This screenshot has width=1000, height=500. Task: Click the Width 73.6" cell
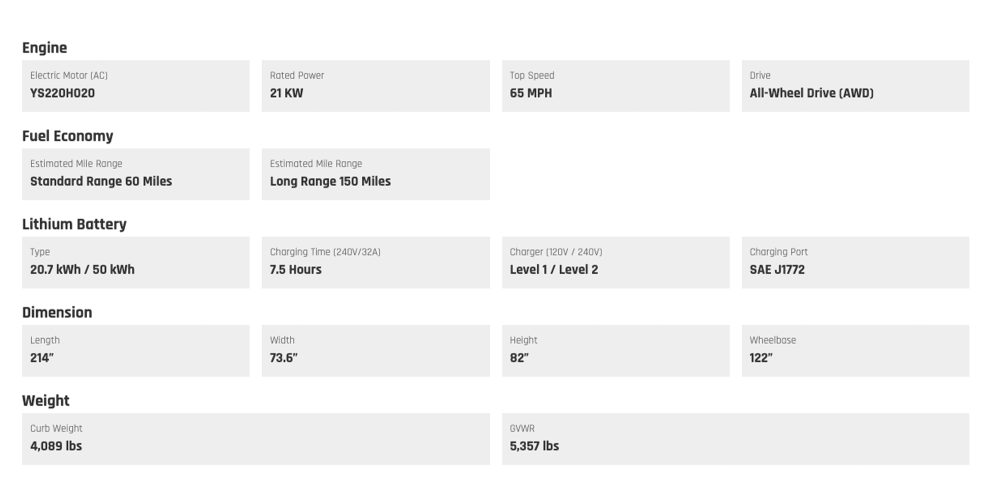375,350
